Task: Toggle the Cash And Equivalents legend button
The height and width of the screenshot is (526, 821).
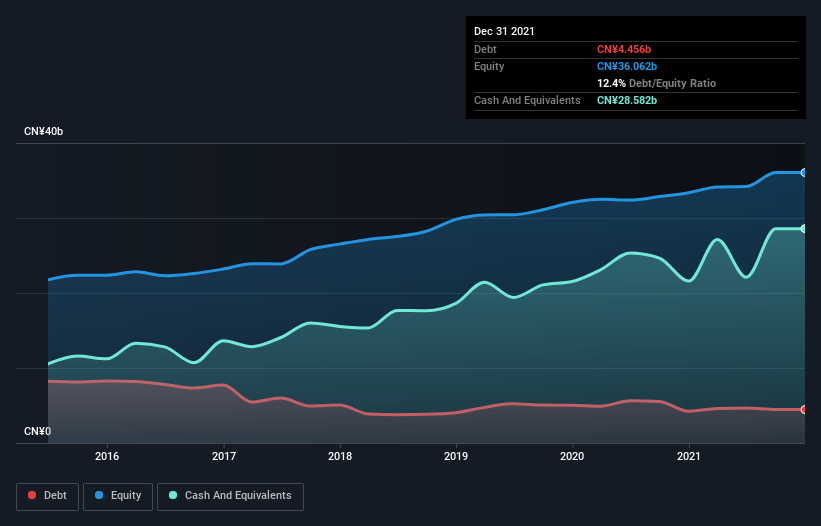Action: (230, 496)
